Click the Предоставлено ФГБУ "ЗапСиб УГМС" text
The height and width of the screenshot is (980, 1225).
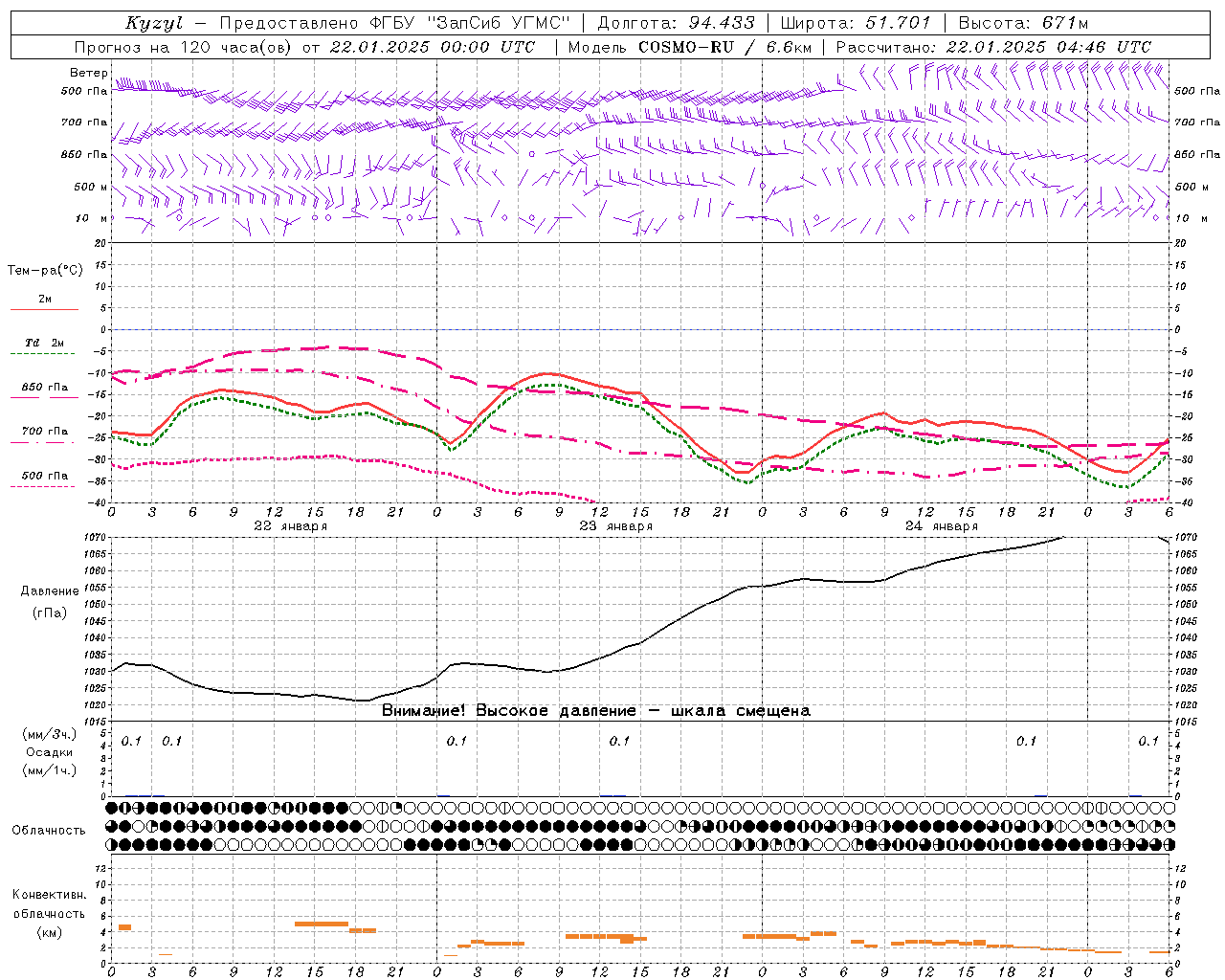coord(395,23)
